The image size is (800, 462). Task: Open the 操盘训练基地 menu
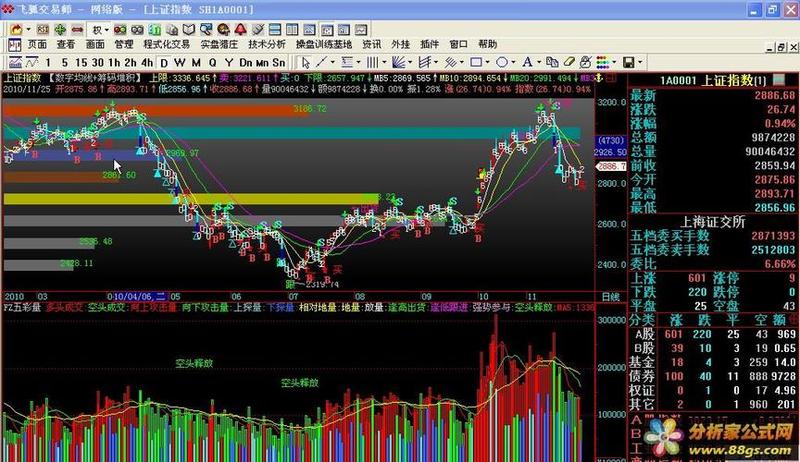(324, 45)
